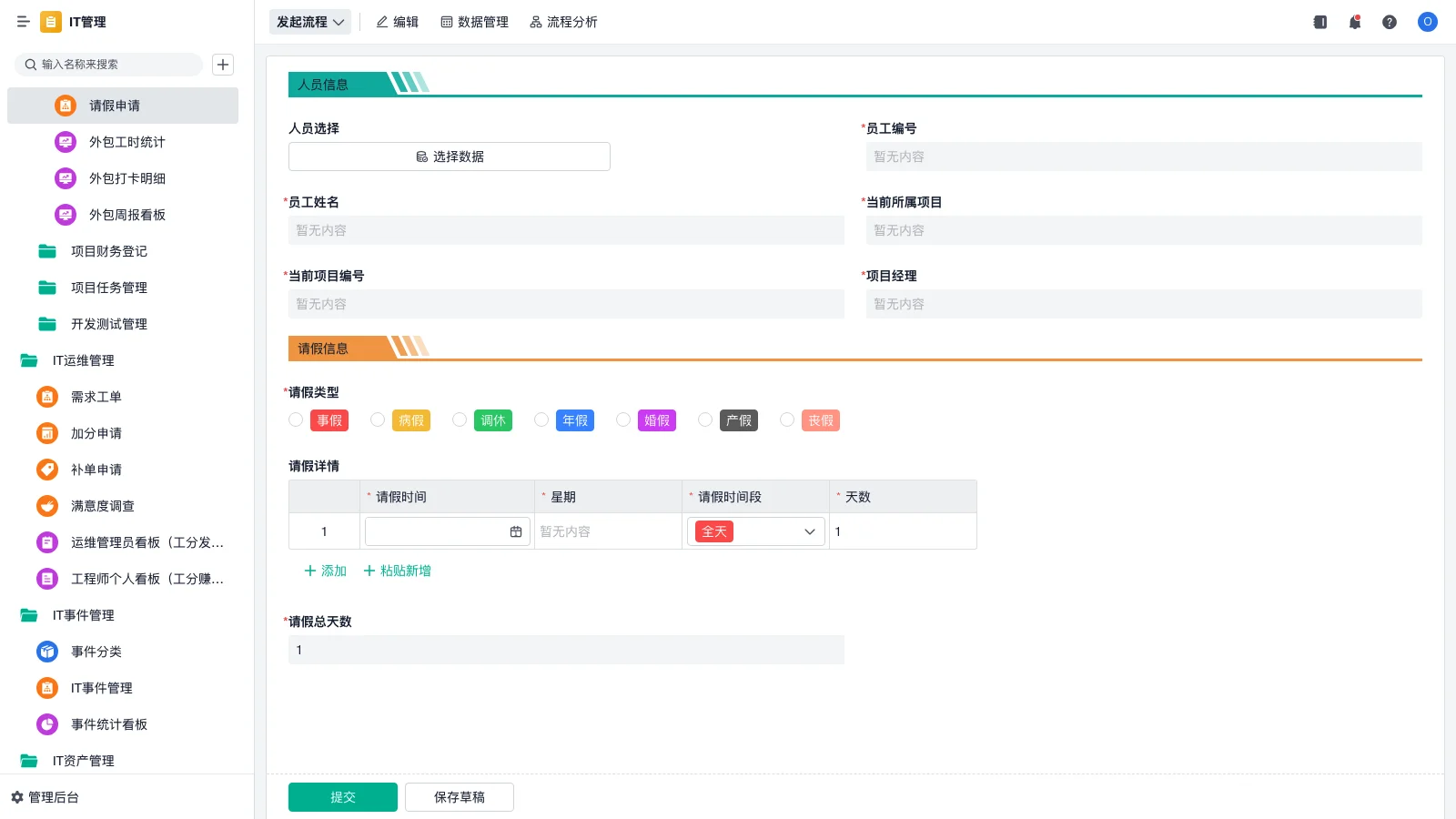Select the 事假 leave type radio button
This screenshot has height=819, width=1456.
(296, 420)
